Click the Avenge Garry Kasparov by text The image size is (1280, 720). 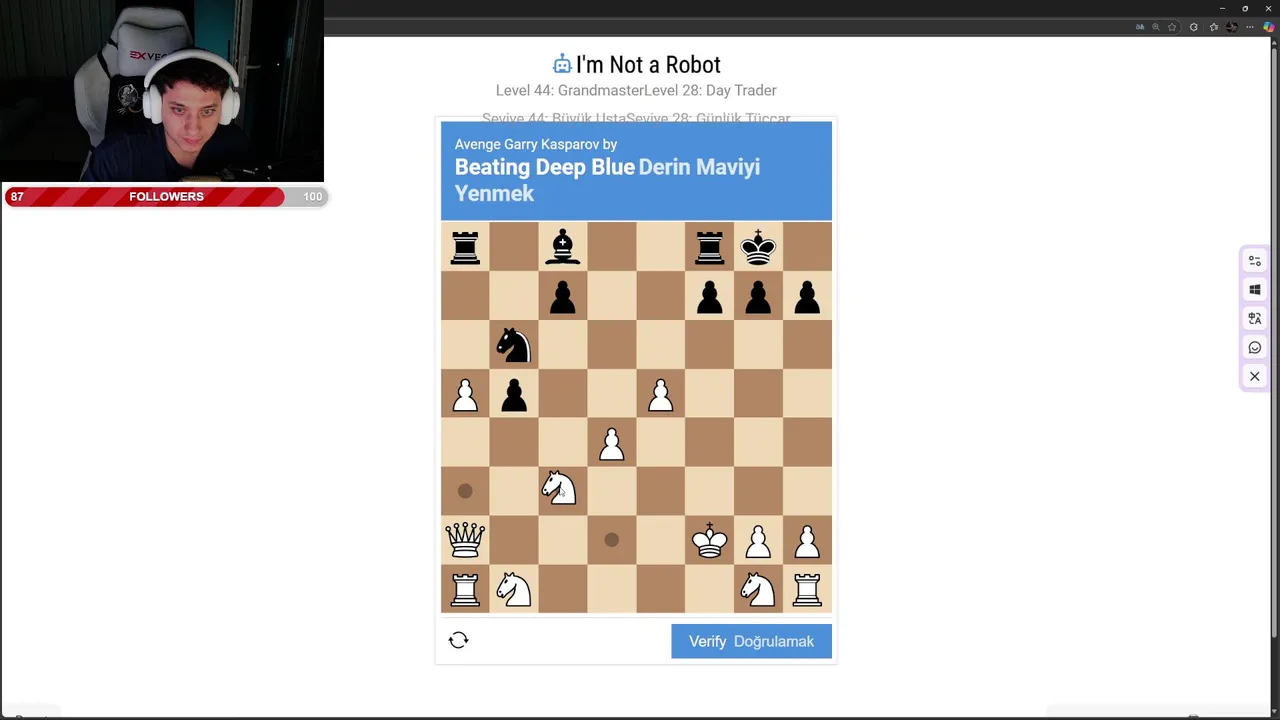click(x=536, y=144)
